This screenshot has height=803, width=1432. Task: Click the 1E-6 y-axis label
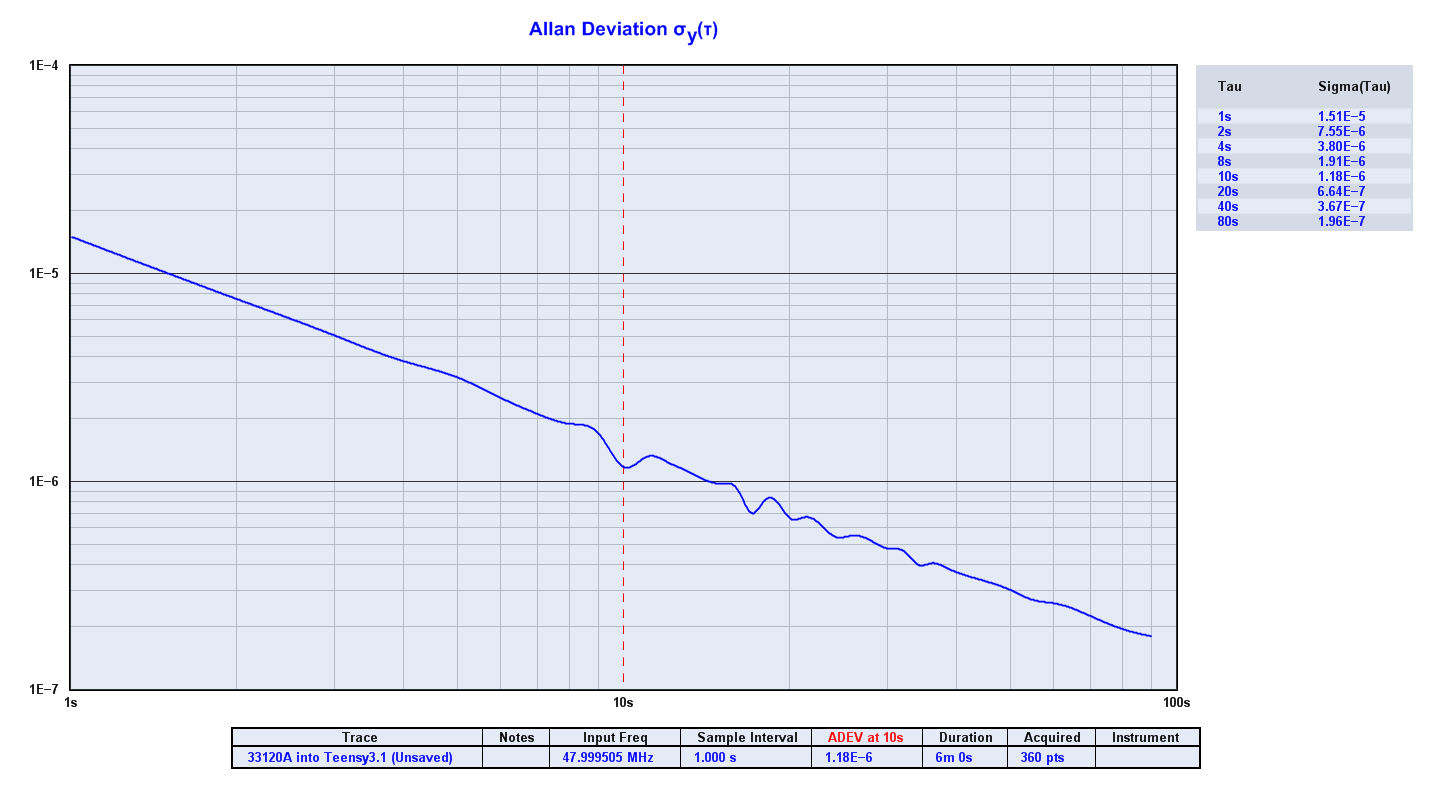(43, 482)
